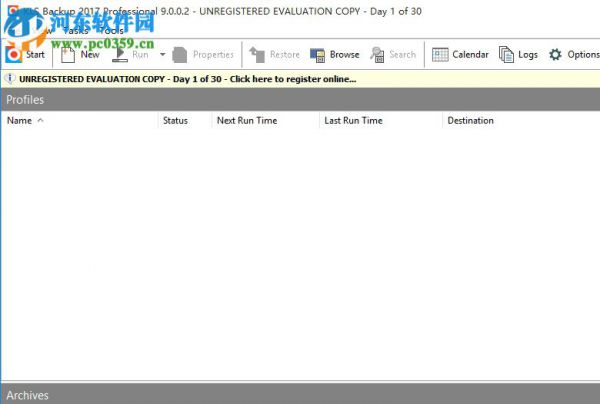Click Browse archive toolbar icon
The width and height of the screenshot is (600, 404).
tap(317, 55)
